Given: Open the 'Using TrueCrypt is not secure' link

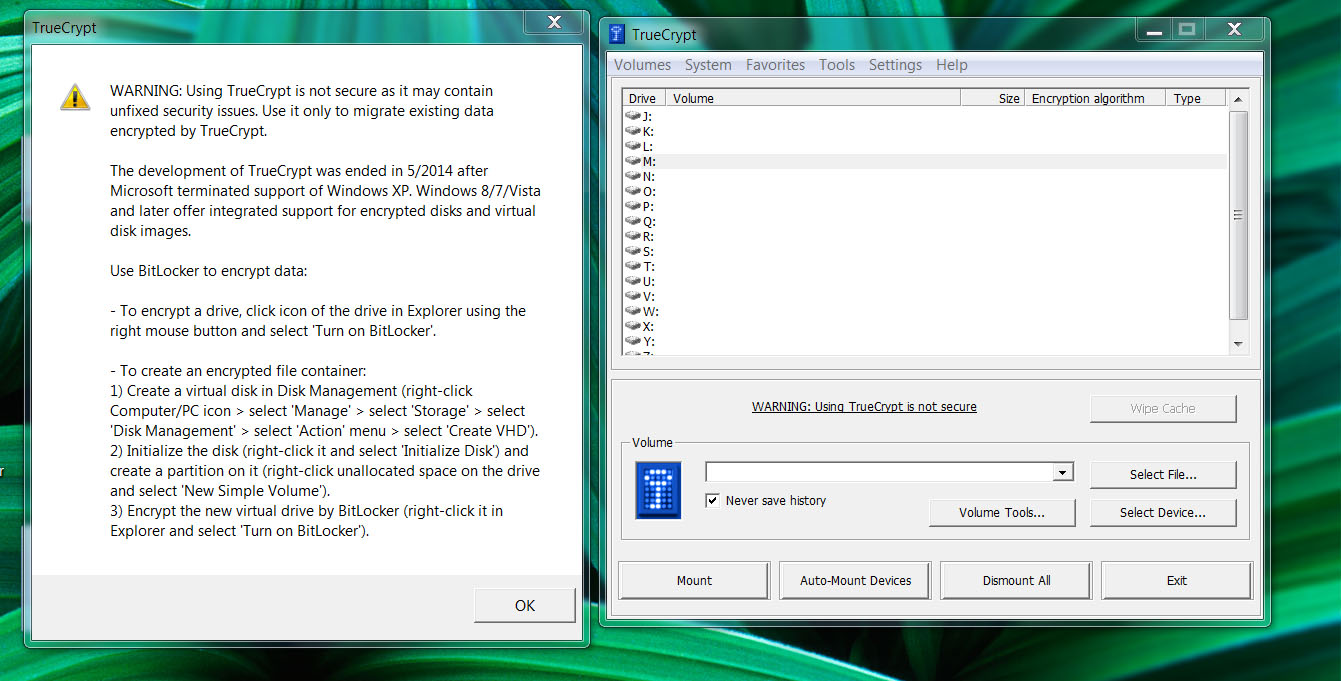Looking at the screenshot, I should coord(864,407).
